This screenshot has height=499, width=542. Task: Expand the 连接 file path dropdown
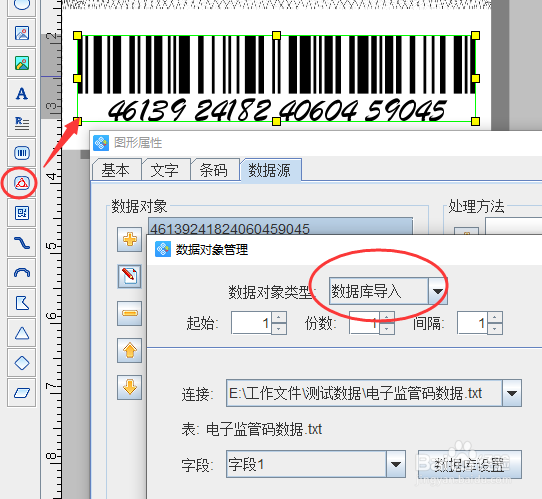point(512,393)
